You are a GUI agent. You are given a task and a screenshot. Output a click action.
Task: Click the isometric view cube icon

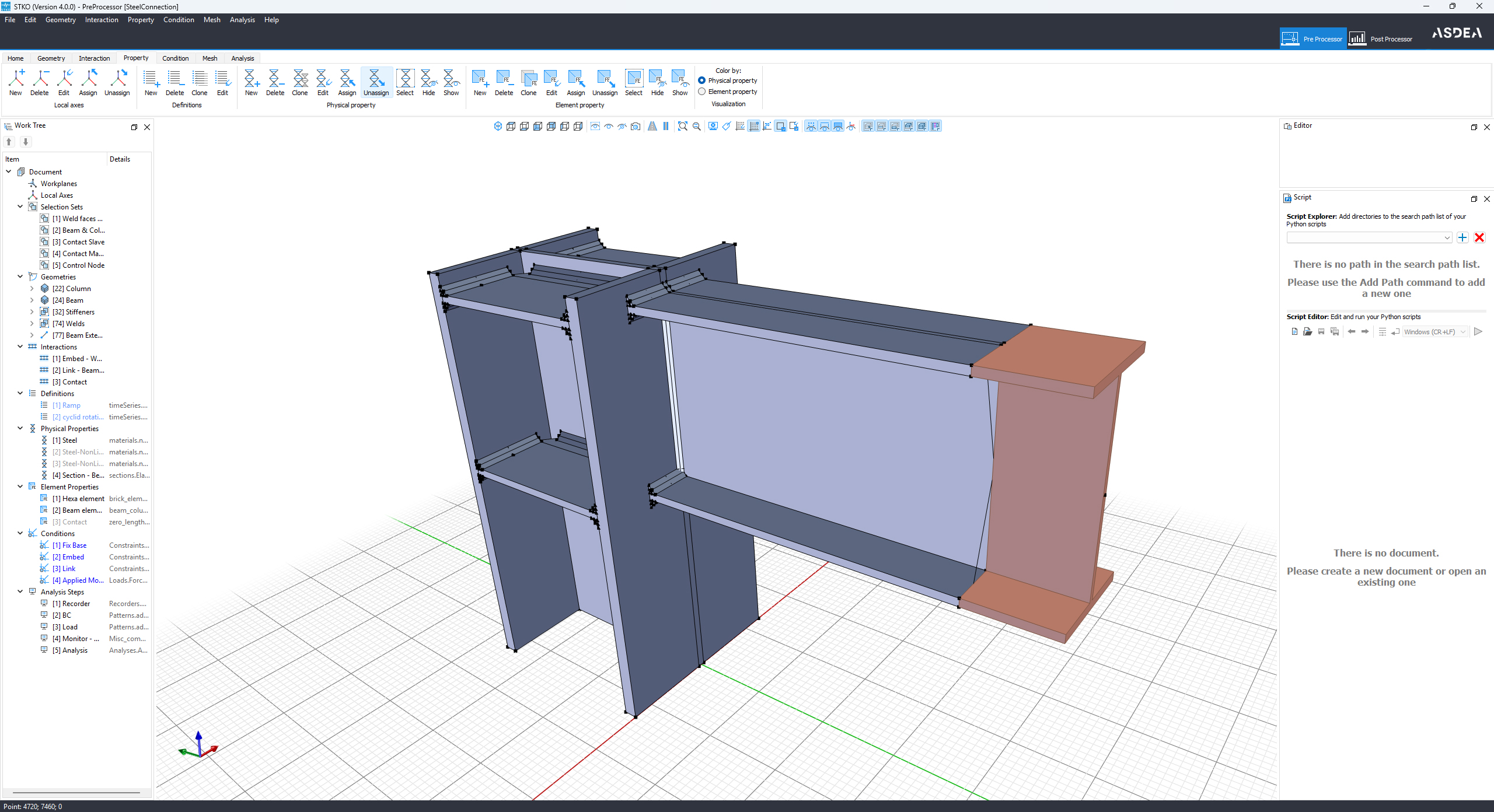click(498, 126)
